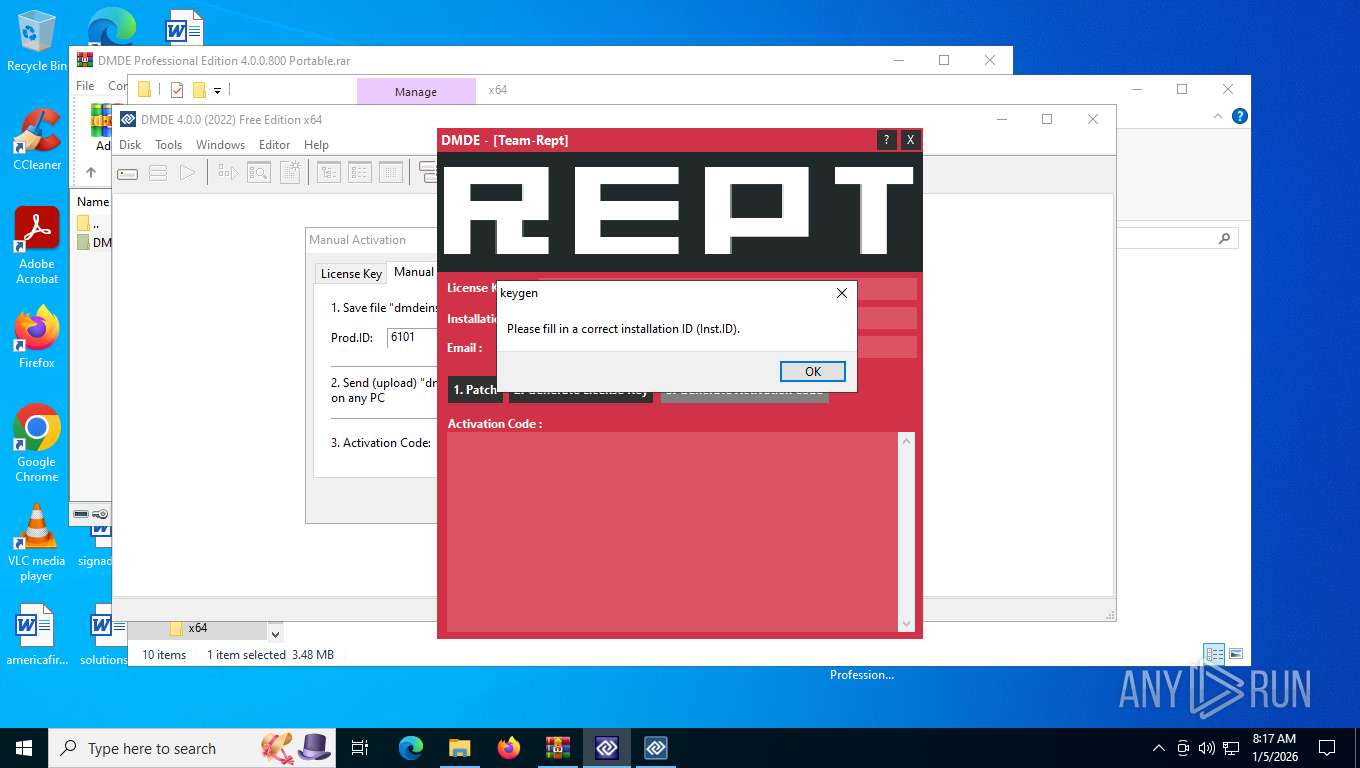Expand the Explorer ribbon using the chevron

click(1218, 116)
